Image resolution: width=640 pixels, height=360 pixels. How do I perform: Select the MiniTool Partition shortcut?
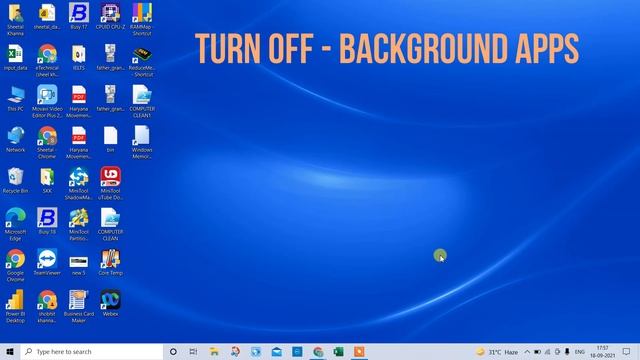(79, 218)
